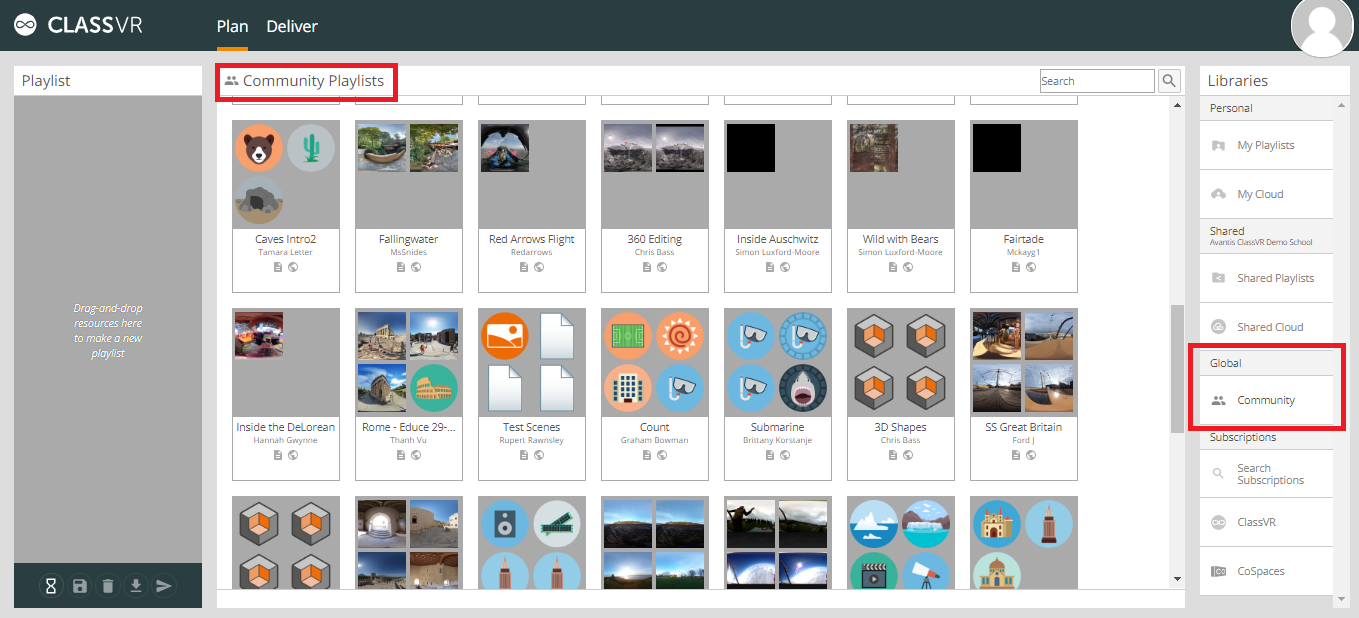Click the globe icon under Red Arrows Flight
This screenshot has height=618, width=1359.
click(539, 267)
